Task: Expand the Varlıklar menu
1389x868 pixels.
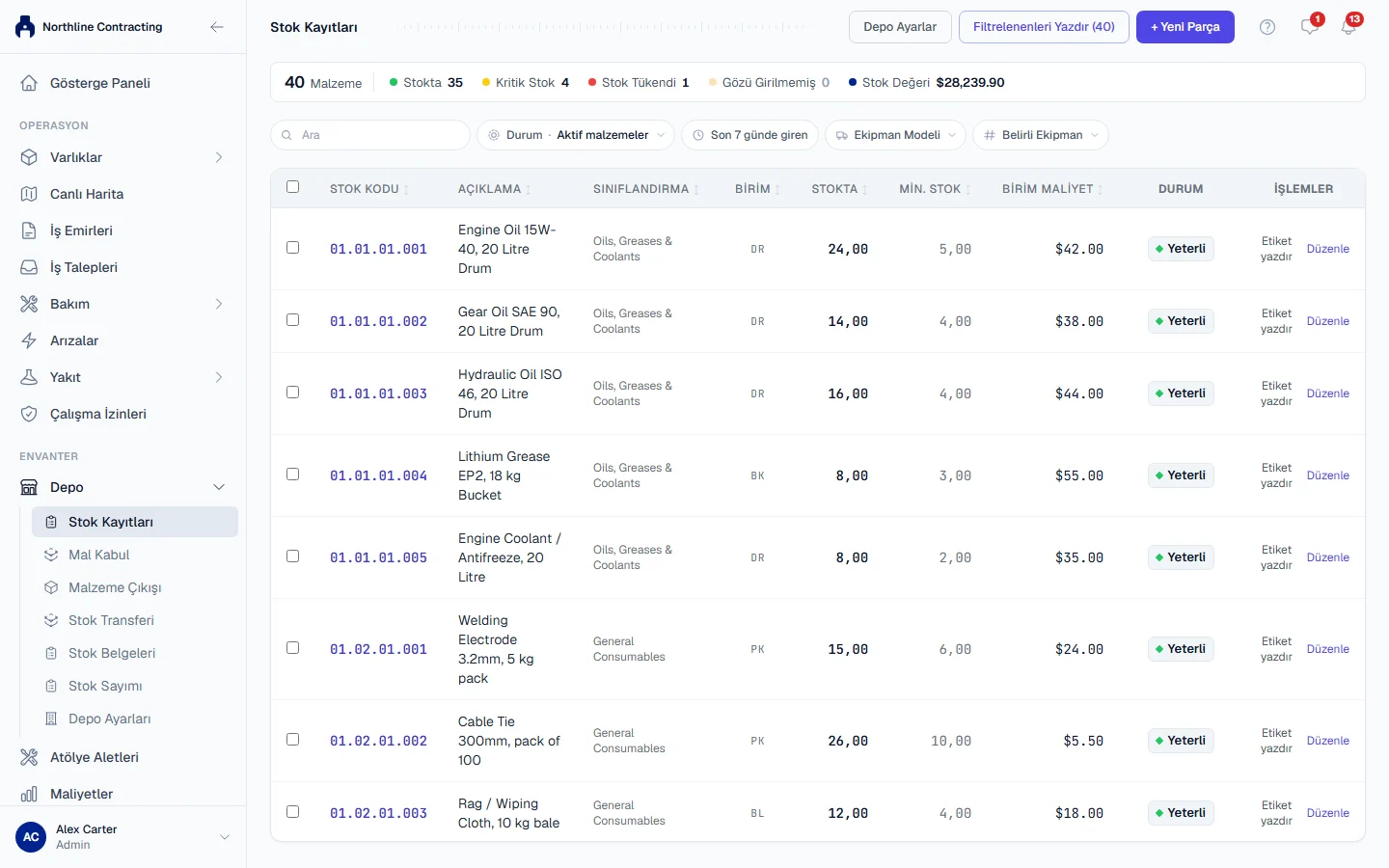Action: (123, 157)
